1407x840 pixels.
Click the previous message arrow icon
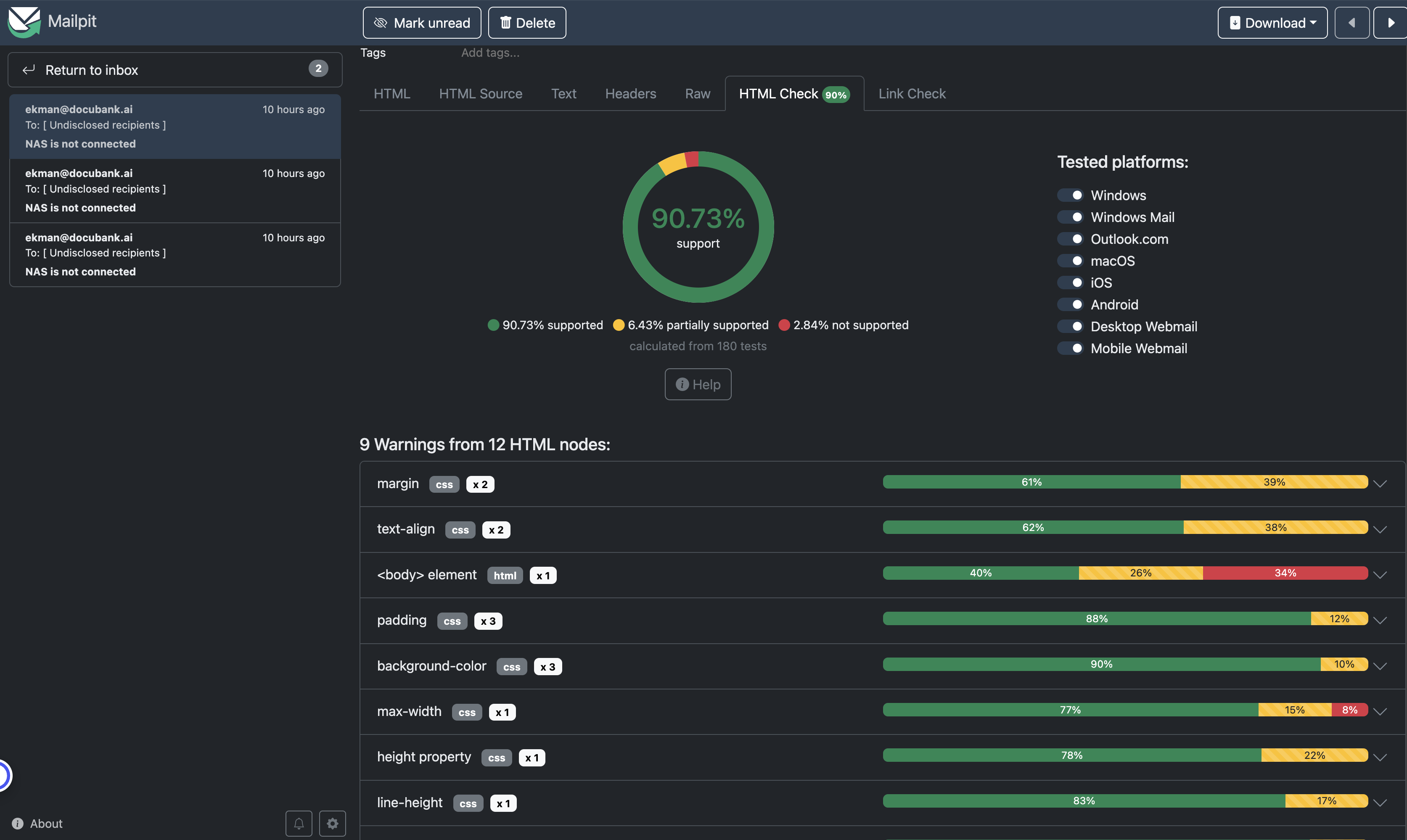pyautogui.click(x=1351, y=23)
